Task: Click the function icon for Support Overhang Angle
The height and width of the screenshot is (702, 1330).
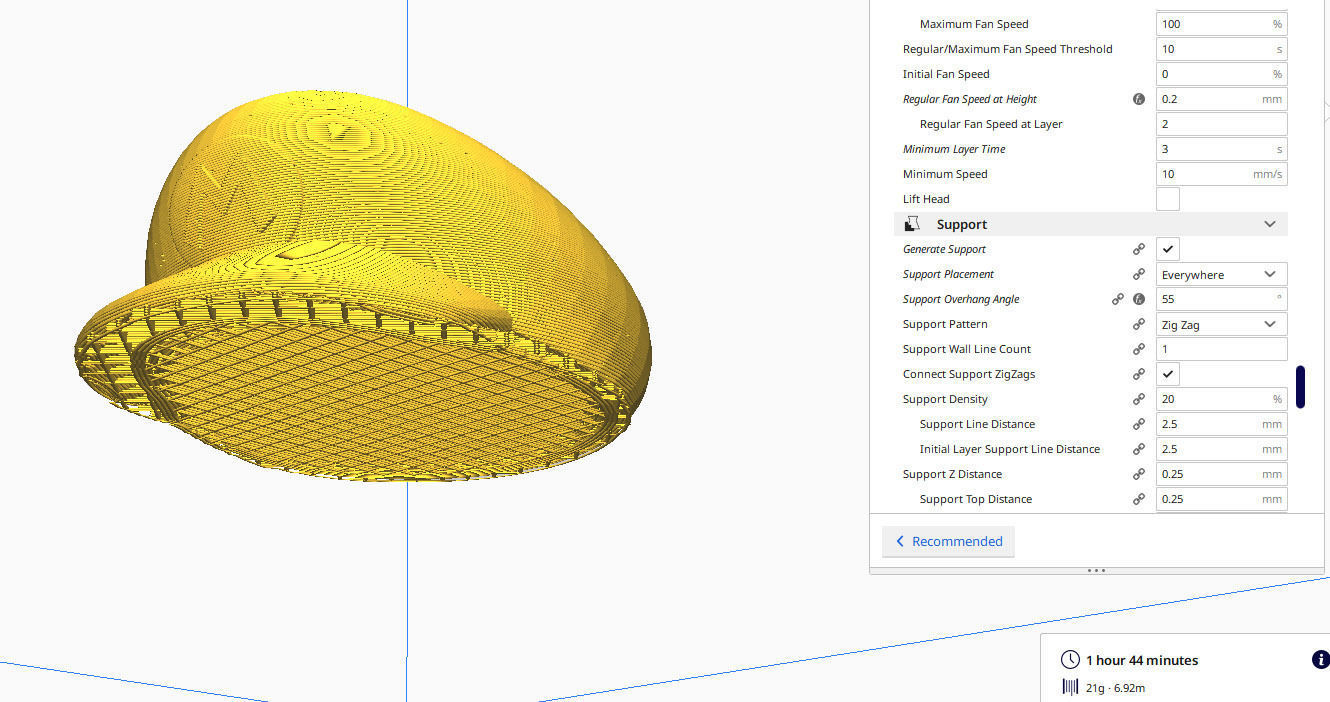Action: point(1138,299)
